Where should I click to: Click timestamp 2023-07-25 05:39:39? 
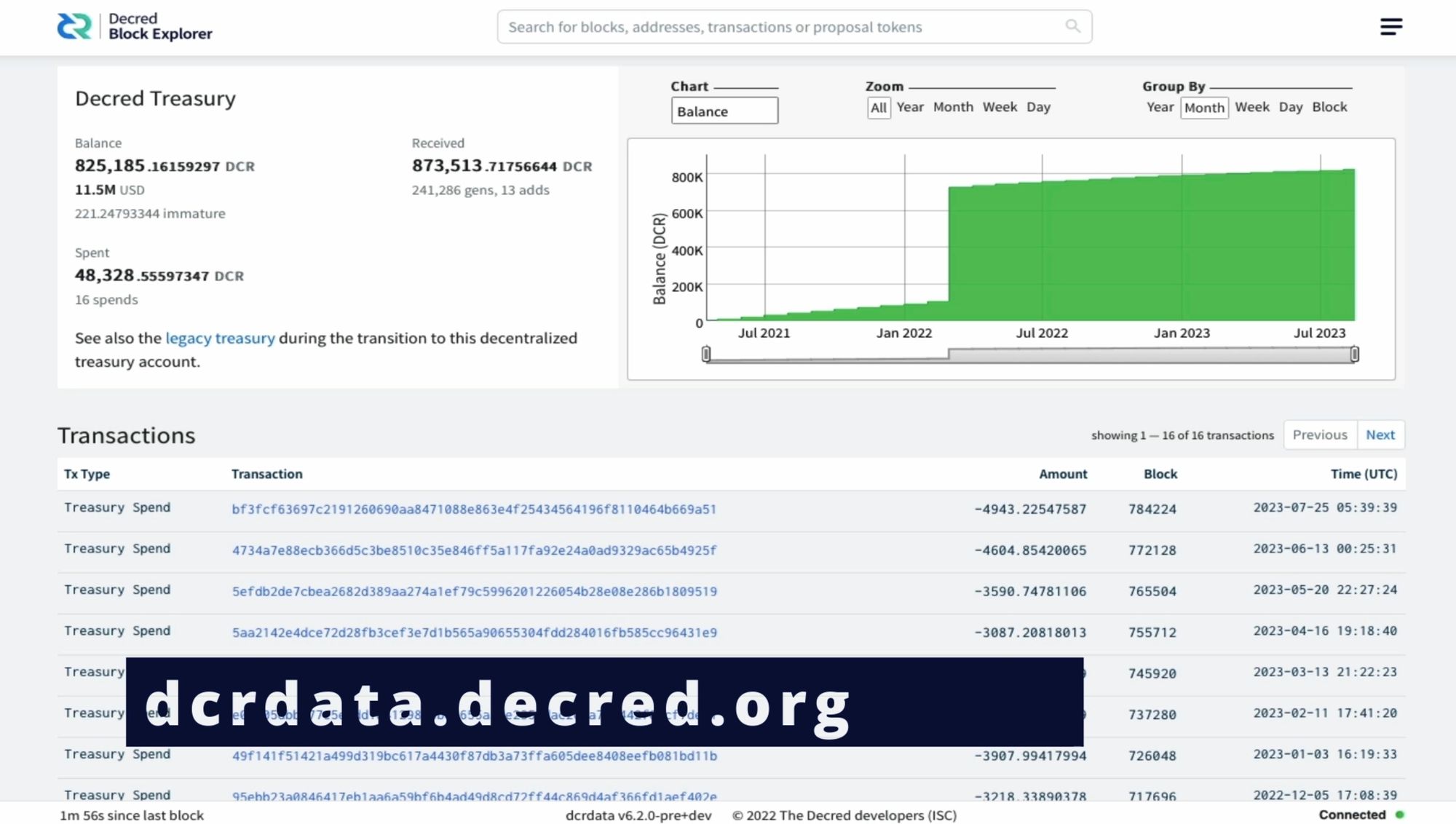pos(1325,507)
